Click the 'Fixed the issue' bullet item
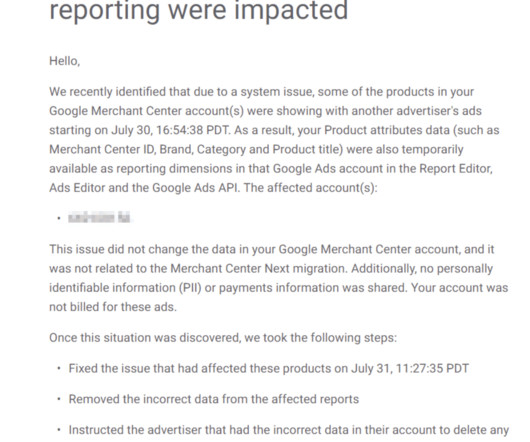 point(269,368)
